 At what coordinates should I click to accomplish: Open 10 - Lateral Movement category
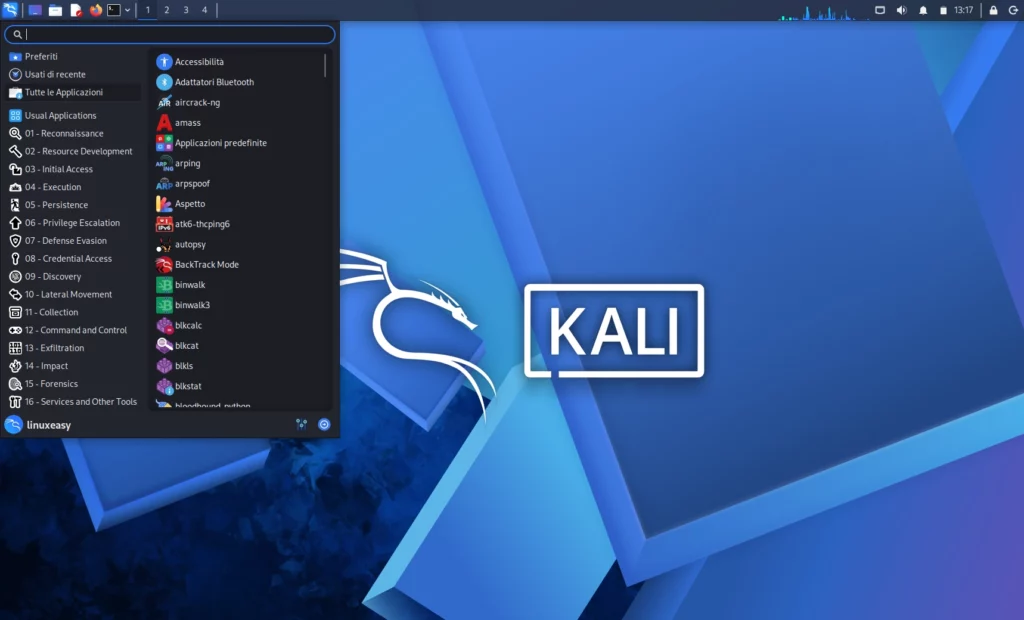73,295
